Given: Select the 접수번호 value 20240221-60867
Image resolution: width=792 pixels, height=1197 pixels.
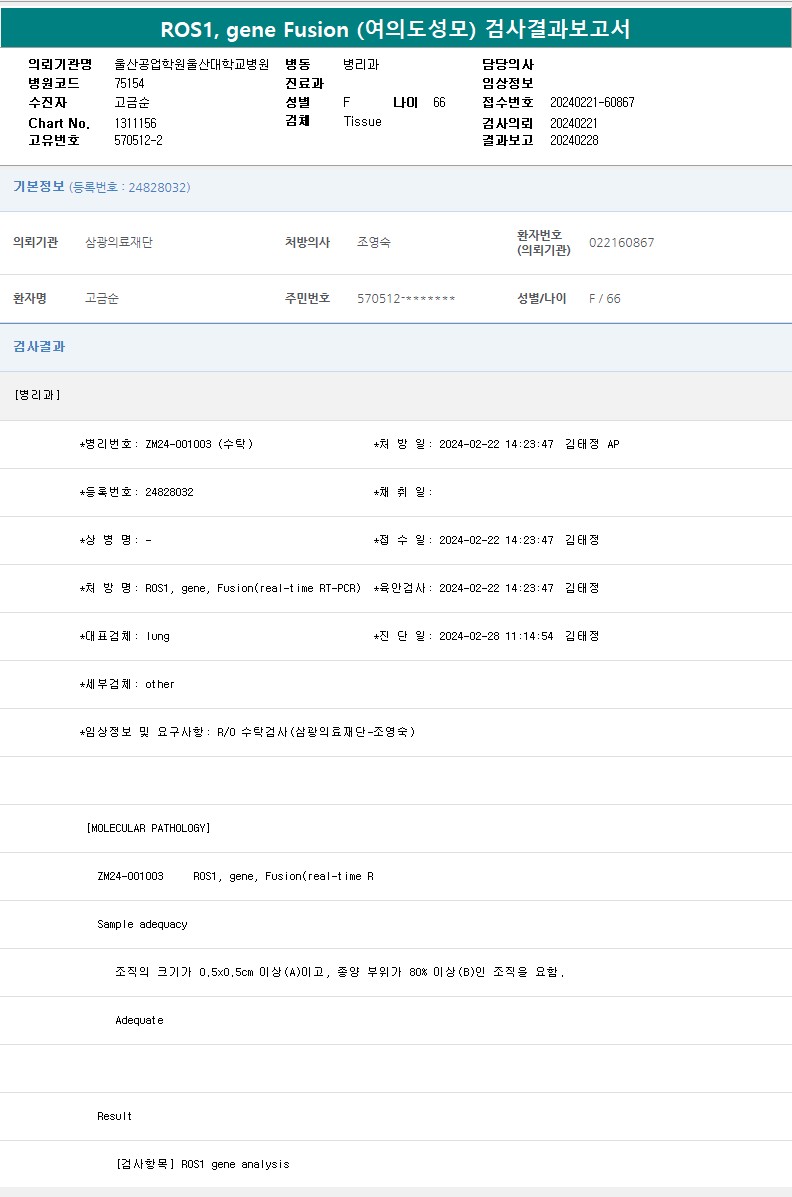Looking at the screenshot, I should (x=592, y=103).
